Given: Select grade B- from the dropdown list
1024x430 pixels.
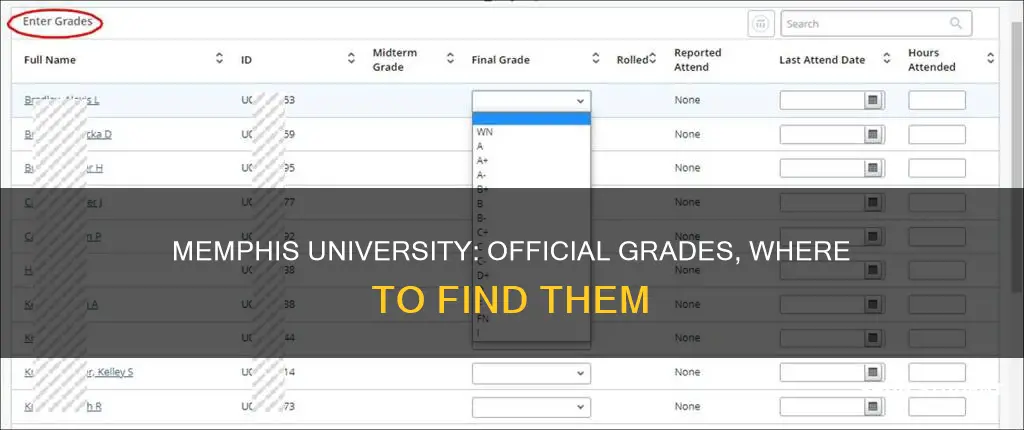Looking at the screenshot, I should pyautogui.click(x=481, y=218).
